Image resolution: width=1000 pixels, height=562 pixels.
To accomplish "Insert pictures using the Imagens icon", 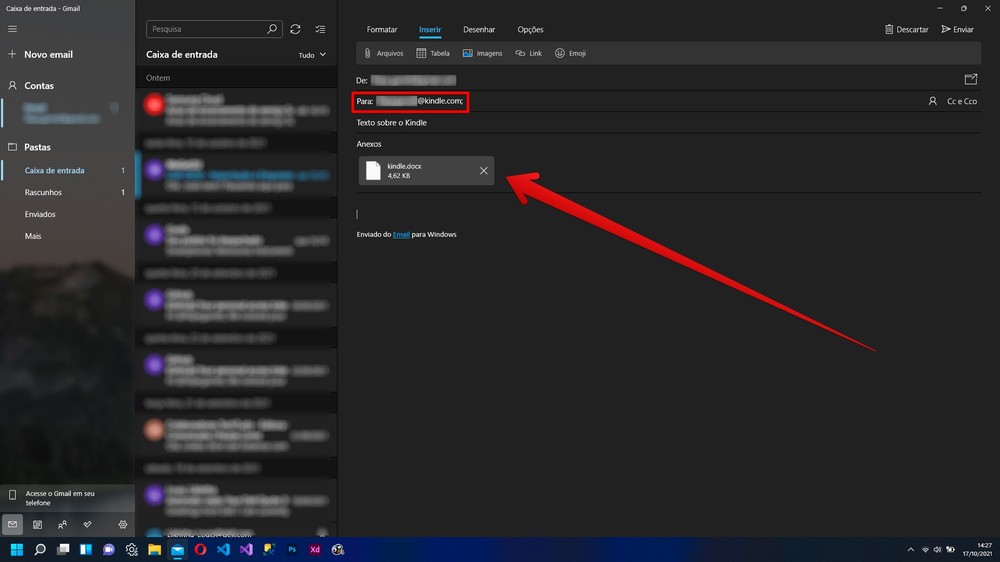I will coord(468,53).
